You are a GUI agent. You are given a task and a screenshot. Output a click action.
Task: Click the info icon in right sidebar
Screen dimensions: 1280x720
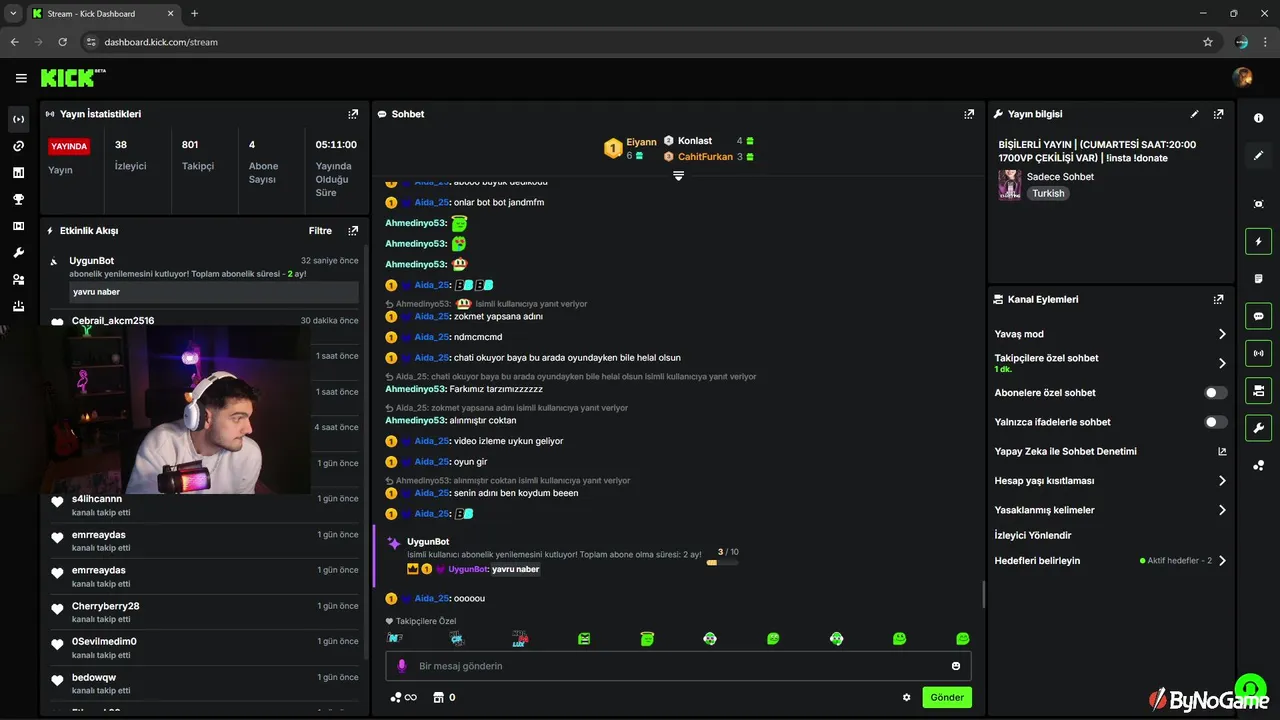tap(1258, 118)
